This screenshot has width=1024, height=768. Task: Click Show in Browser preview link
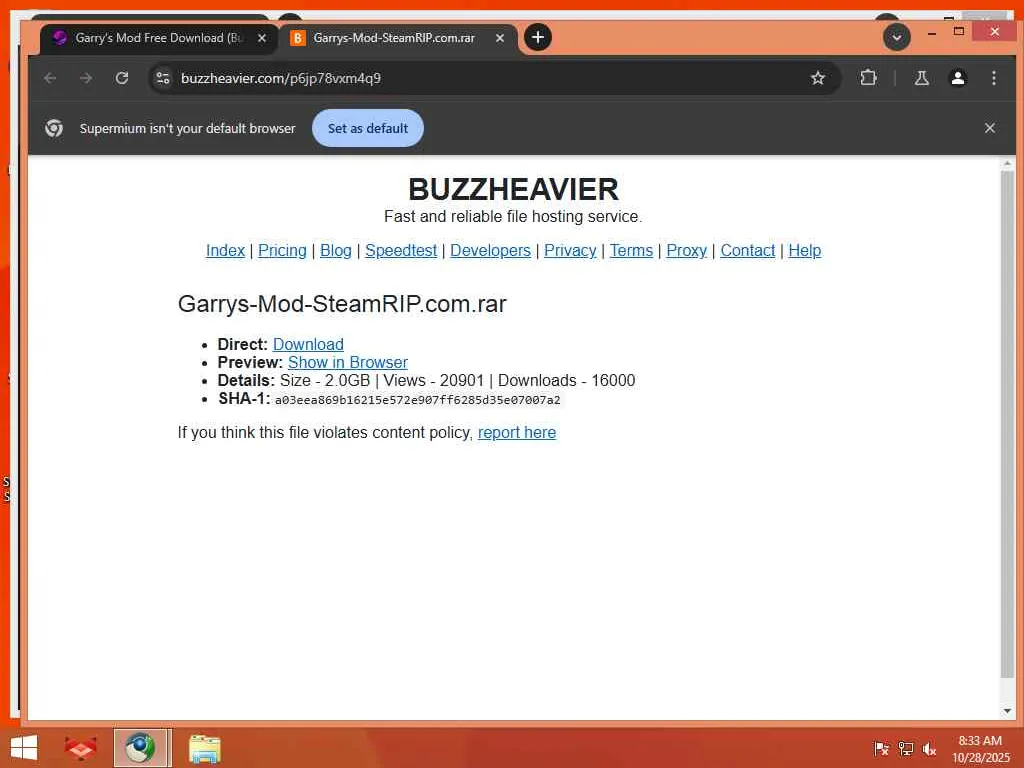coord(347,362)
